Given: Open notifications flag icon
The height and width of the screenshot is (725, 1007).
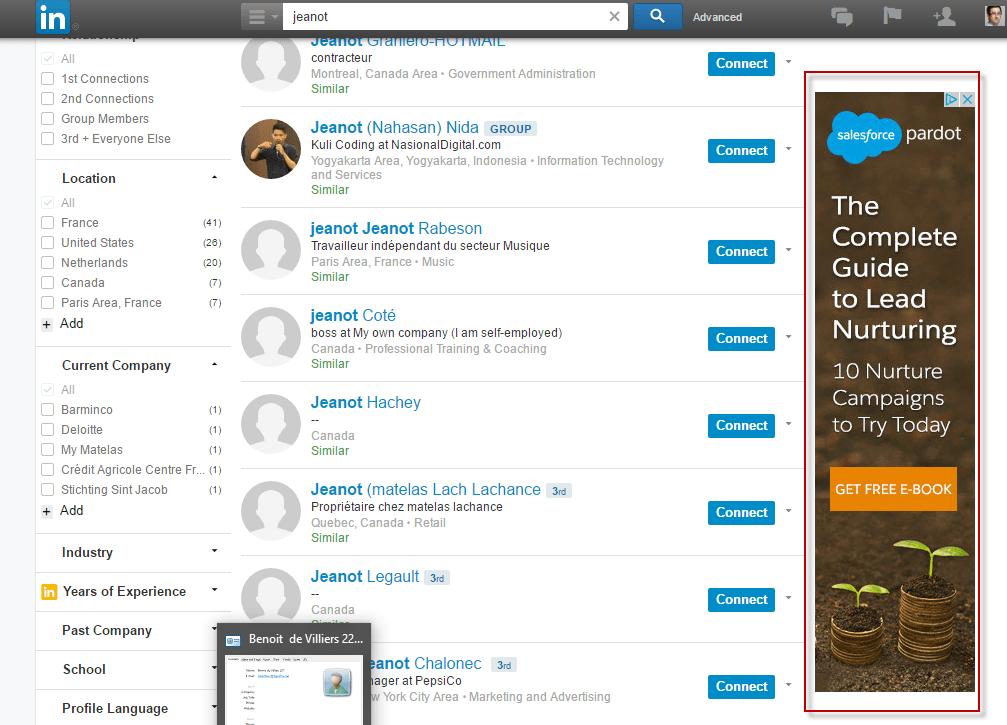Looking at the screenshot, I should (x=892, y=16).
